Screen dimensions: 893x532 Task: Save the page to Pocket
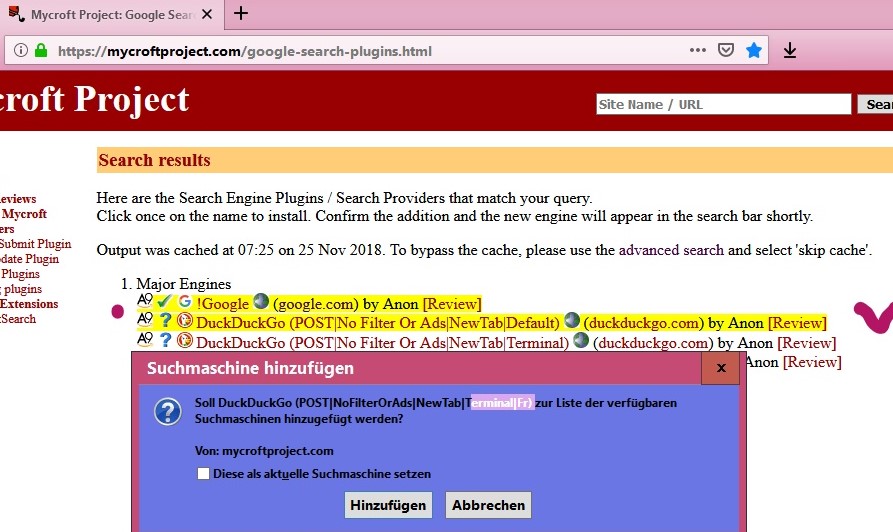pyautogui.click(x=726, y=50)
